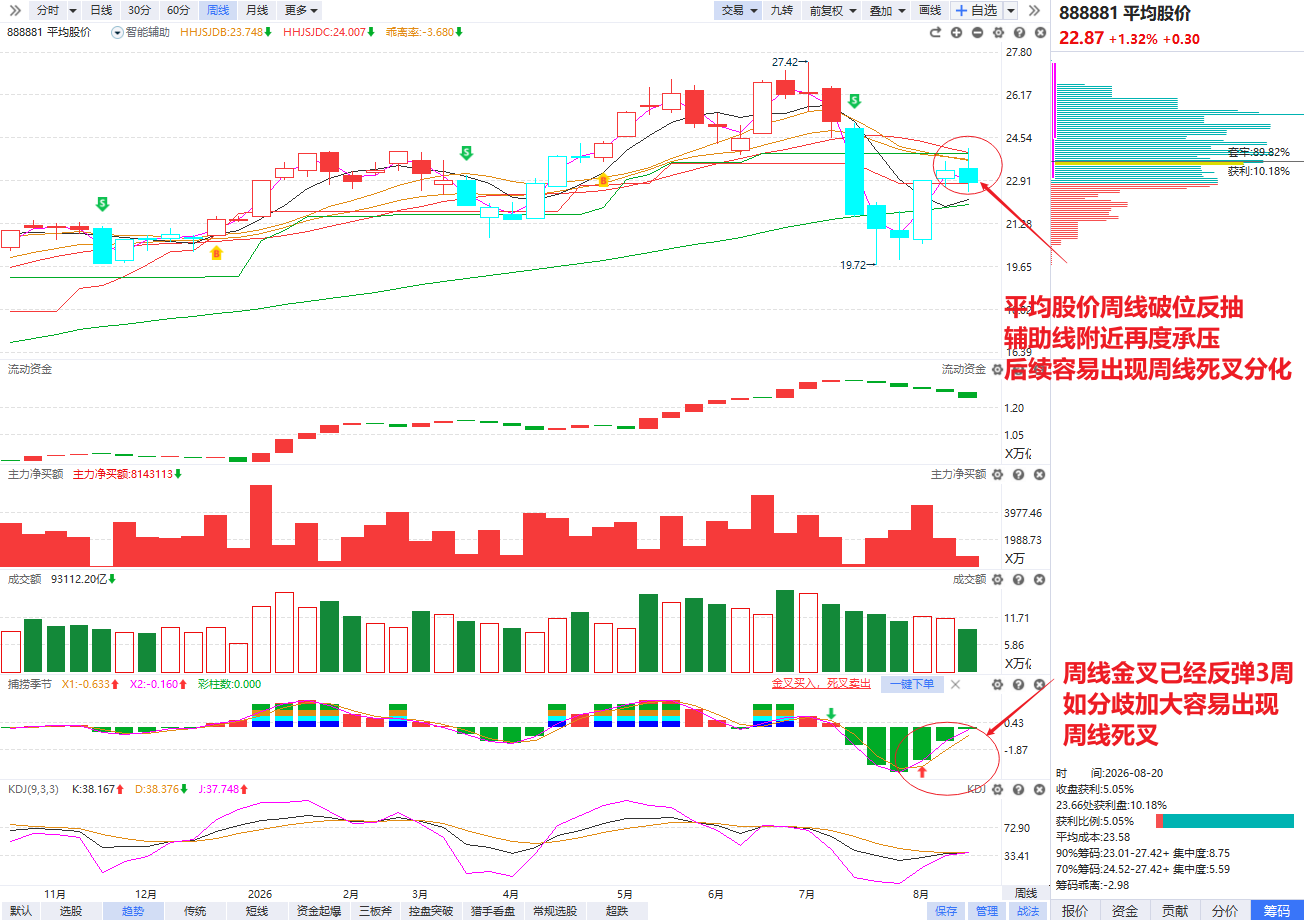Open 主力净买额 panel settings gear
Viewport: 1304px width, 920px height.
996,474
